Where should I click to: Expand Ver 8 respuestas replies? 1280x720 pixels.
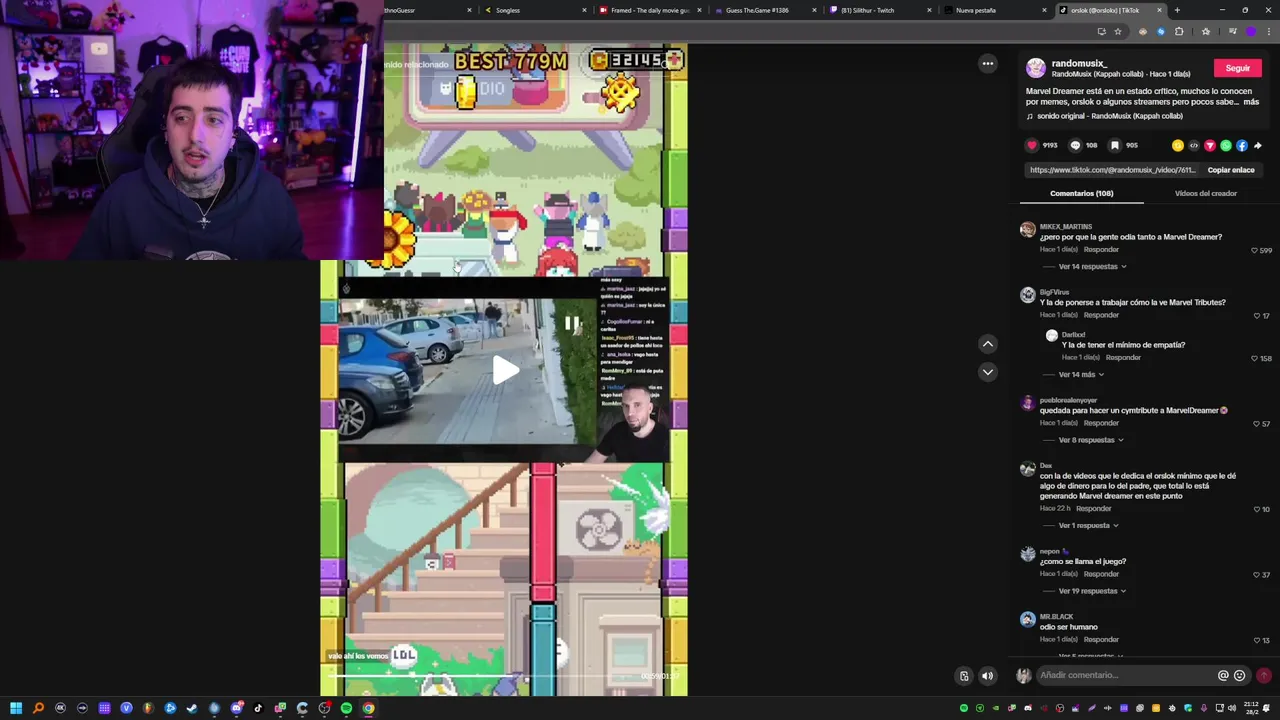pos(1090,440)
